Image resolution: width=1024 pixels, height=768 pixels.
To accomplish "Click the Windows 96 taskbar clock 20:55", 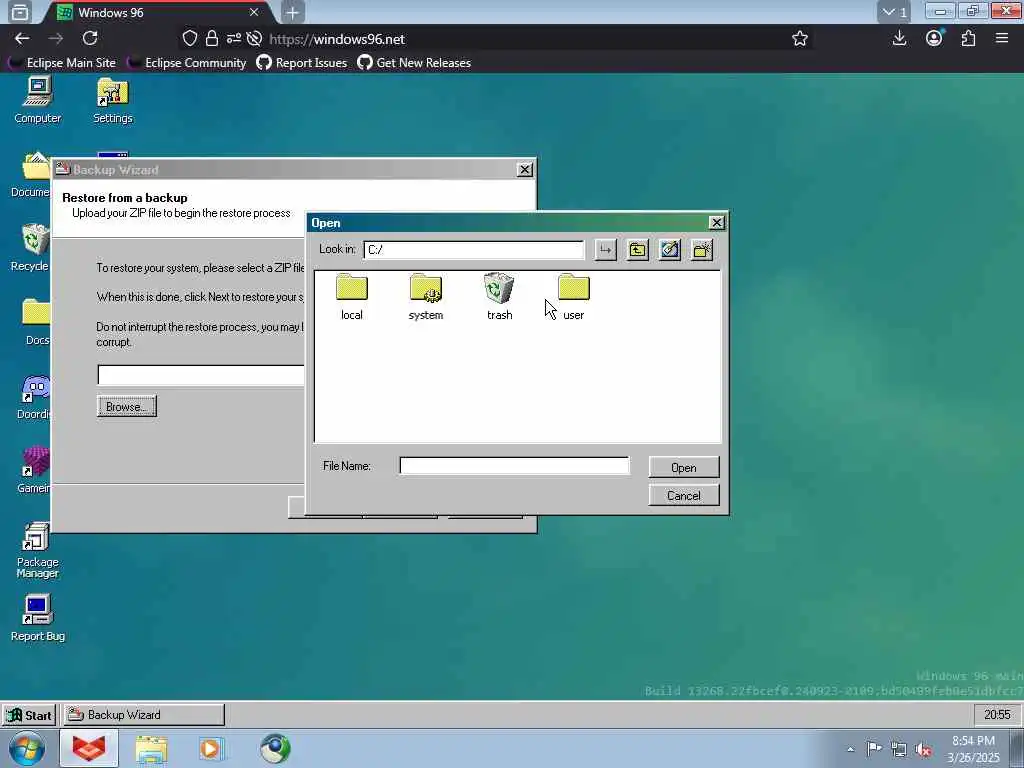I will (x=997, y=715).
